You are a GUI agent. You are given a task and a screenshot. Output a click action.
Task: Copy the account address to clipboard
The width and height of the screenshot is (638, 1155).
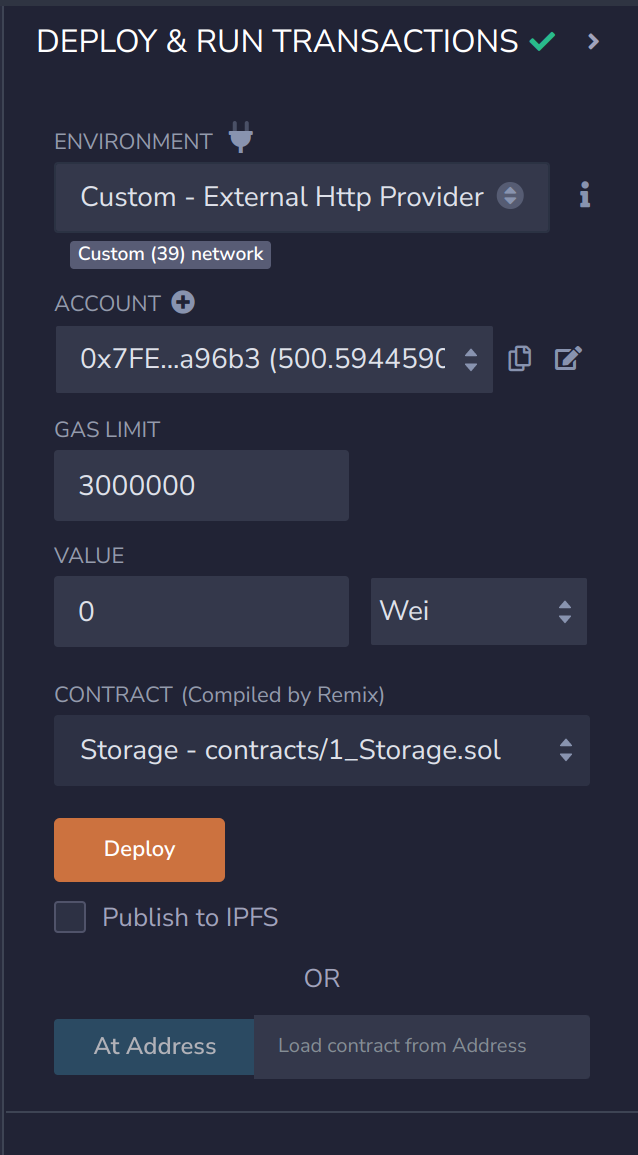[x=519, y=358]
